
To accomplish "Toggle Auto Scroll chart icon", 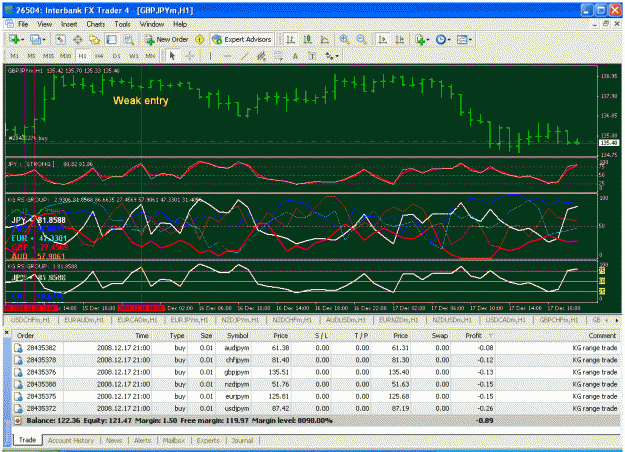I will (382, 39).
